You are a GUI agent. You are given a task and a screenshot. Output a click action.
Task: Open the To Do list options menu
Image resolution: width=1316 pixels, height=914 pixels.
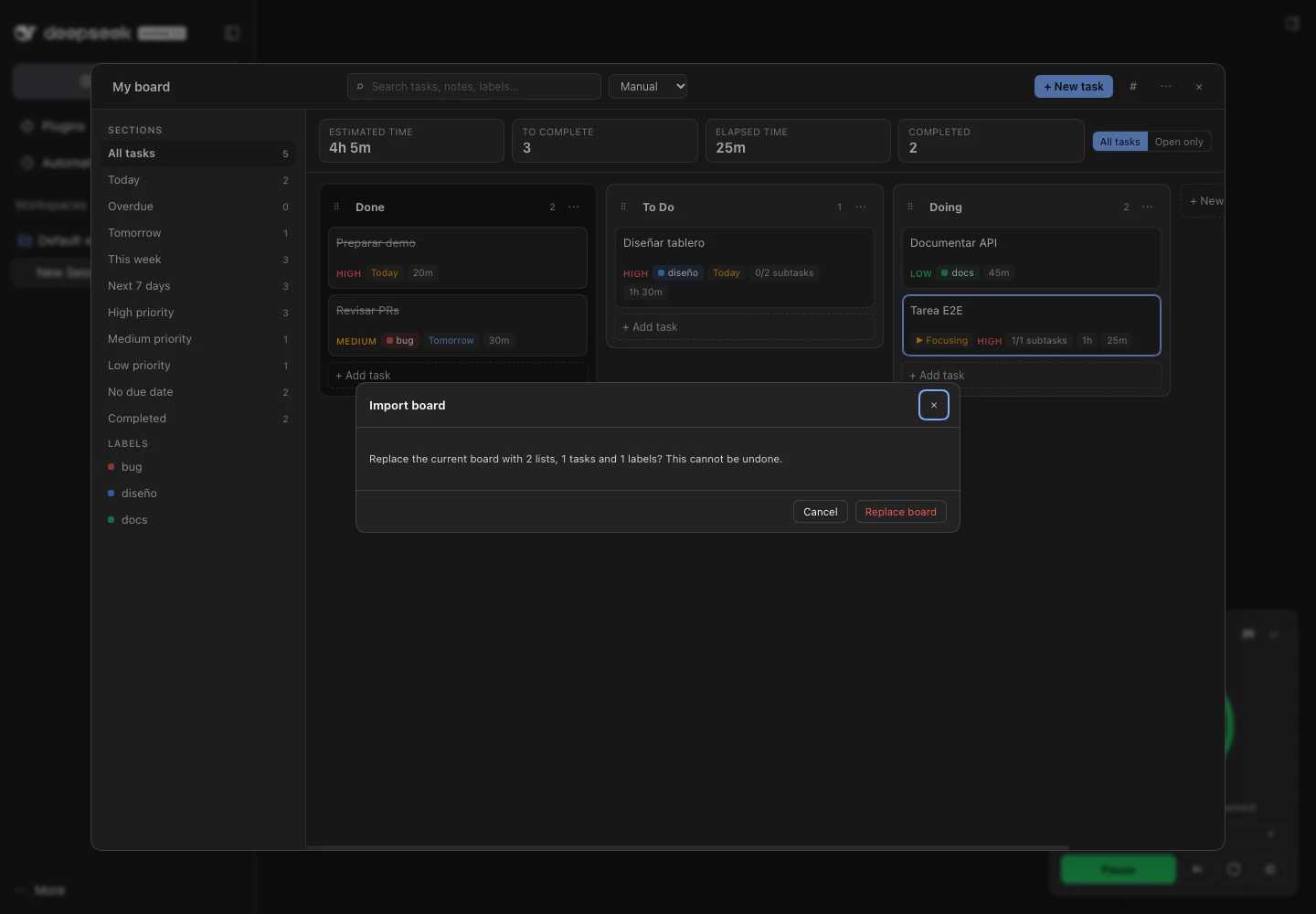point(861,207)
